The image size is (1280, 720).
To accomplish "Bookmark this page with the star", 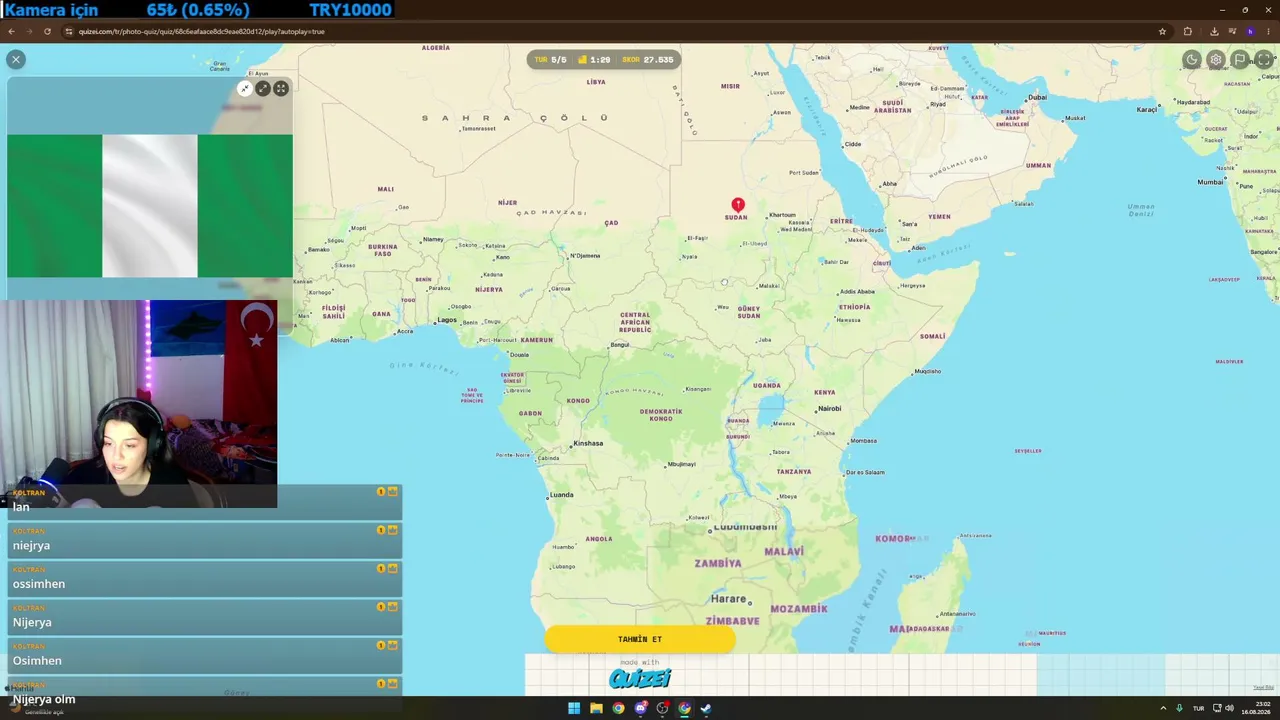I will tap(1162, 31).
